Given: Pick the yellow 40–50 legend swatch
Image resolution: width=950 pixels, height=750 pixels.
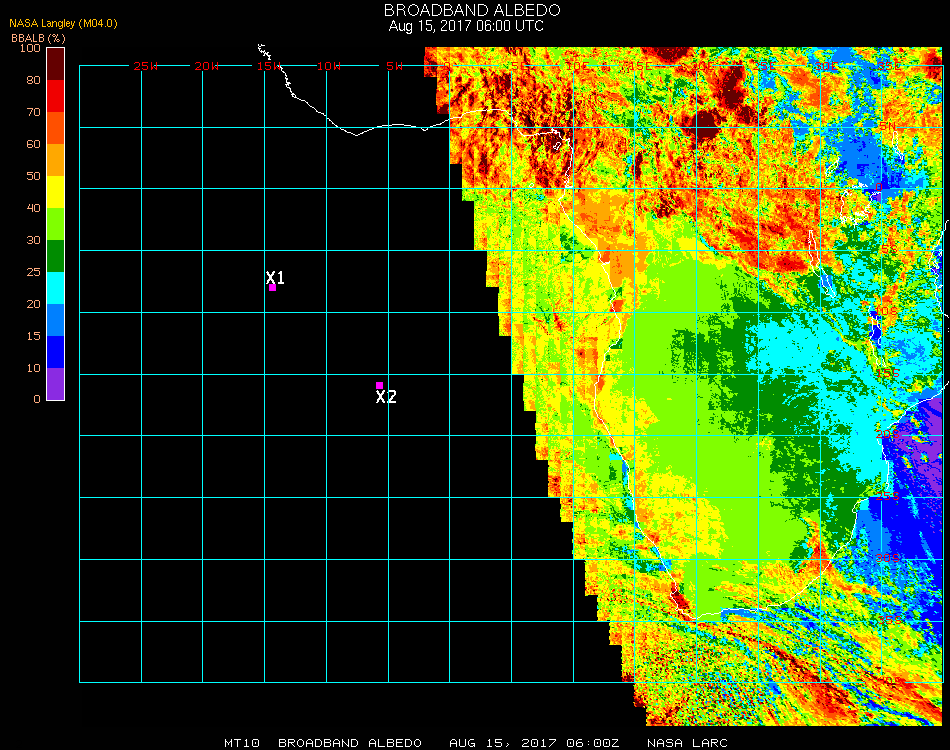Looking at the screenshot, I should coord(56,191).
